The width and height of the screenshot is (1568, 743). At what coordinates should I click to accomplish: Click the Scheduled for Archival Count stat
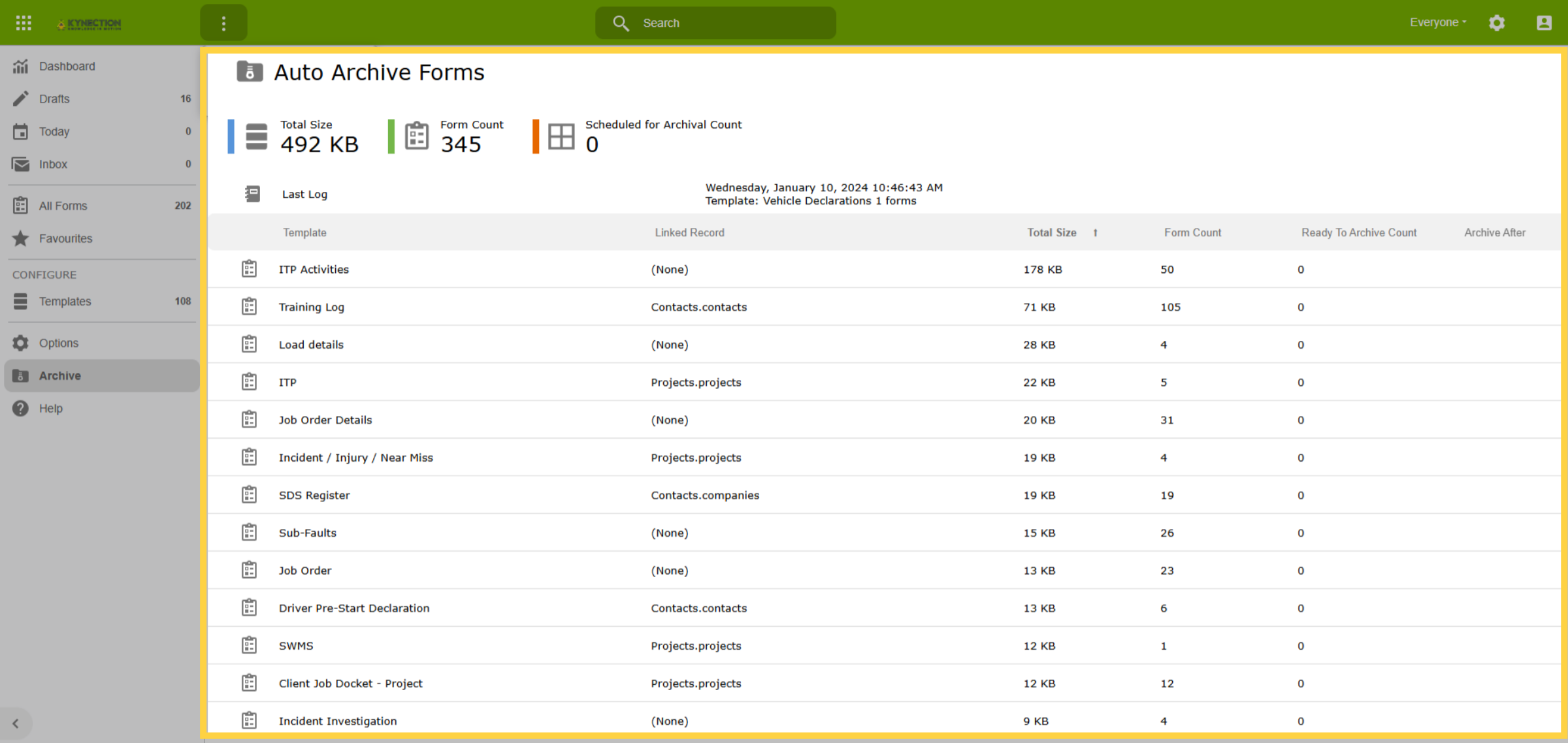click(x=638, y=136)
